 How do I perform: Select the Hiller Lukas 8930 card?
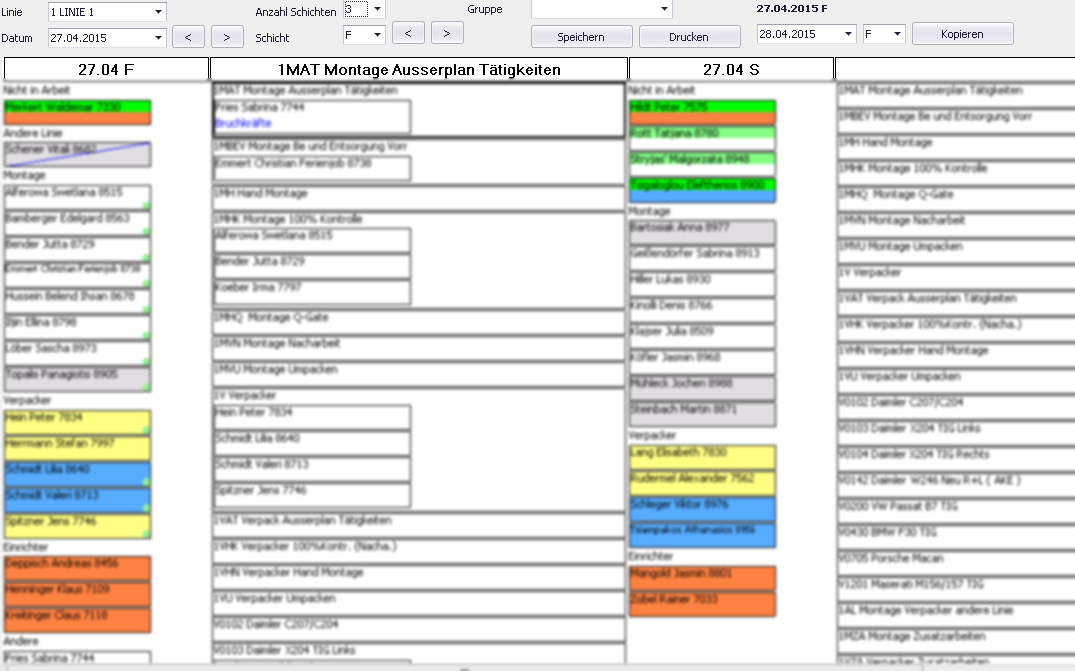(703, 284)
